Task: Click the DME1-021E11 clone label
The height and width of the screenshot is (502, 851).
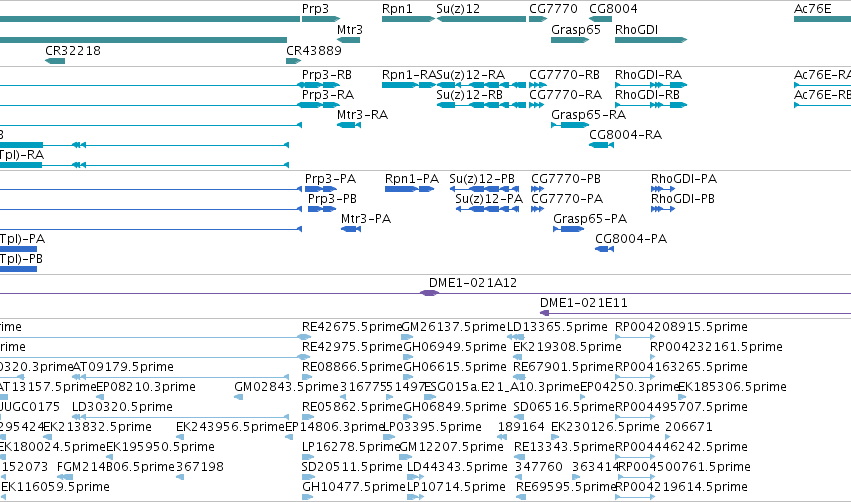Action: (x=583, y=303)
